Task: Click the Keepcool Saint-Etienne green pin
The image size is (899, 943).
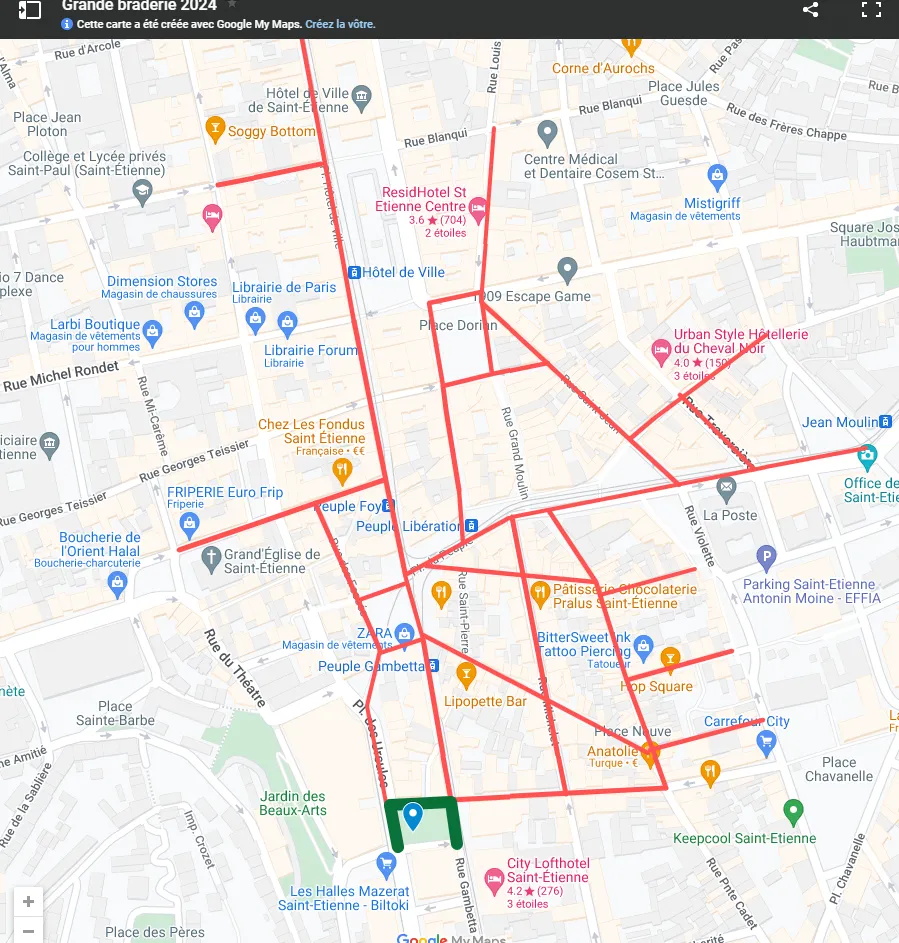Action: pos(793,811)
